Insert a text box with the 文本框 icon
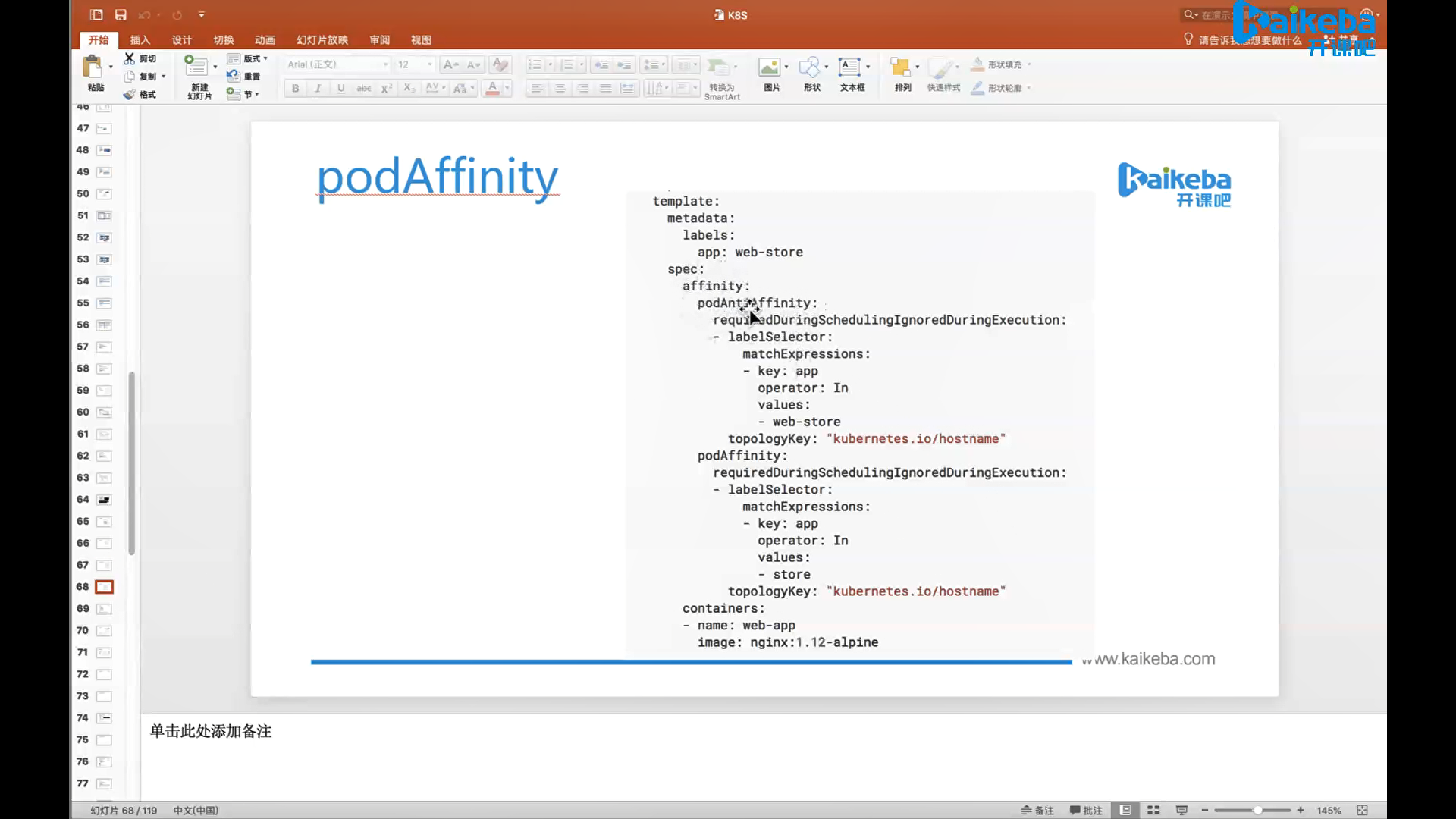 click(849, 67)
